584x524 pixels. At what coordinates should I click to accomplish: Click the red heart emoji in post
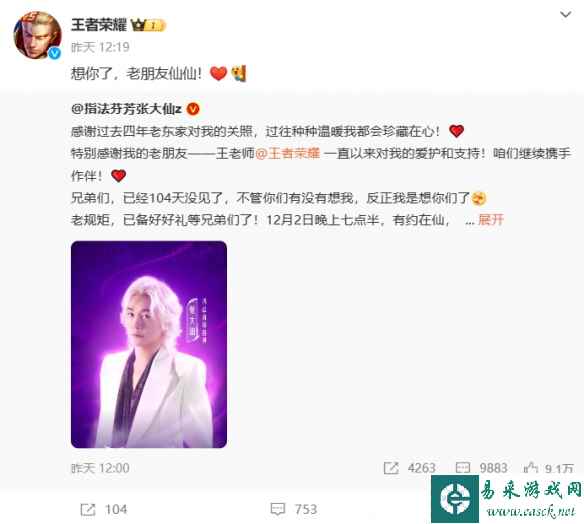pyautogui.click(x=219, y=73)
